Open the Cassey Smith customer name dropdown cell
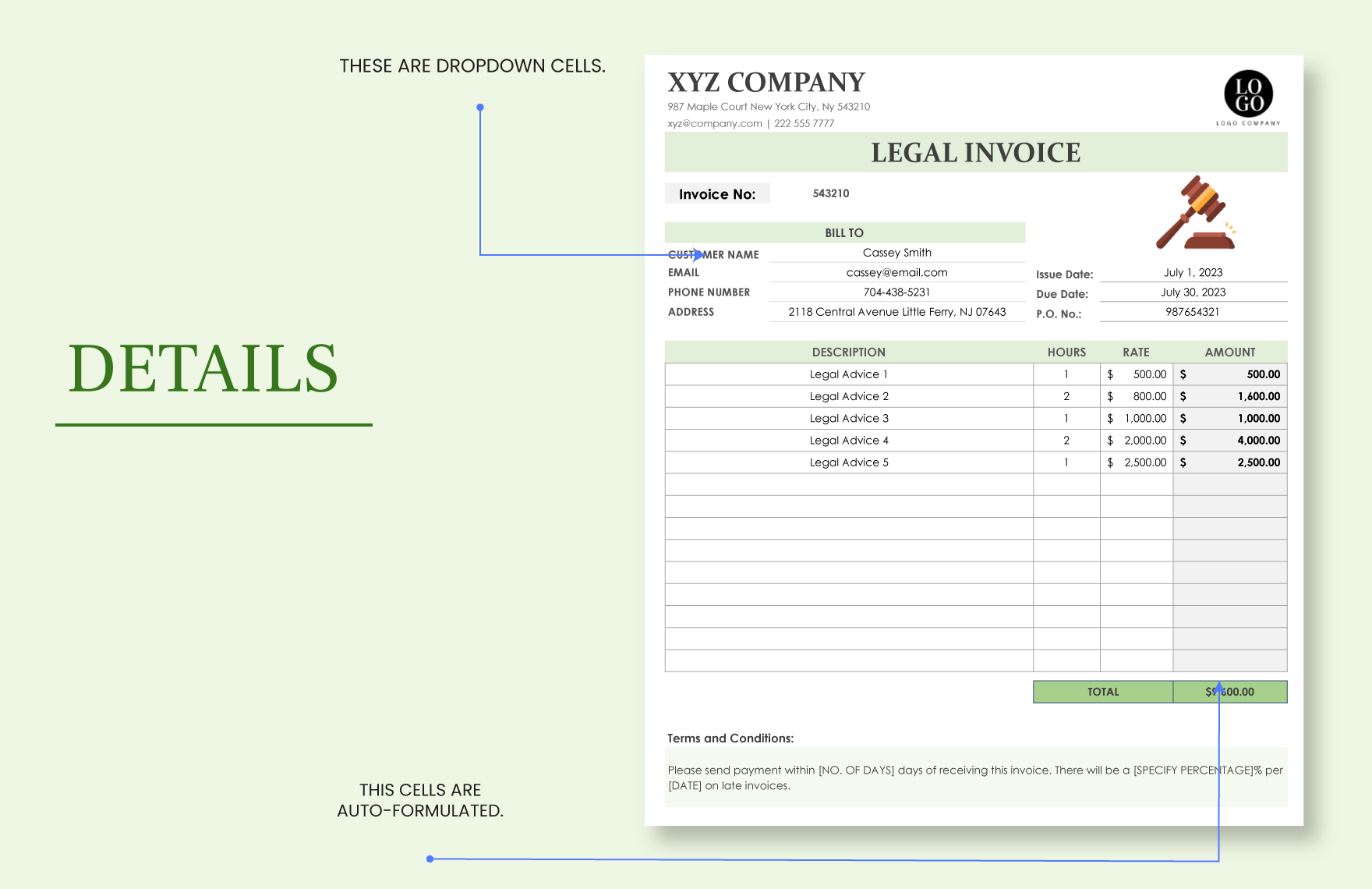The image size is (1372, 889). [x=897, y=253]
